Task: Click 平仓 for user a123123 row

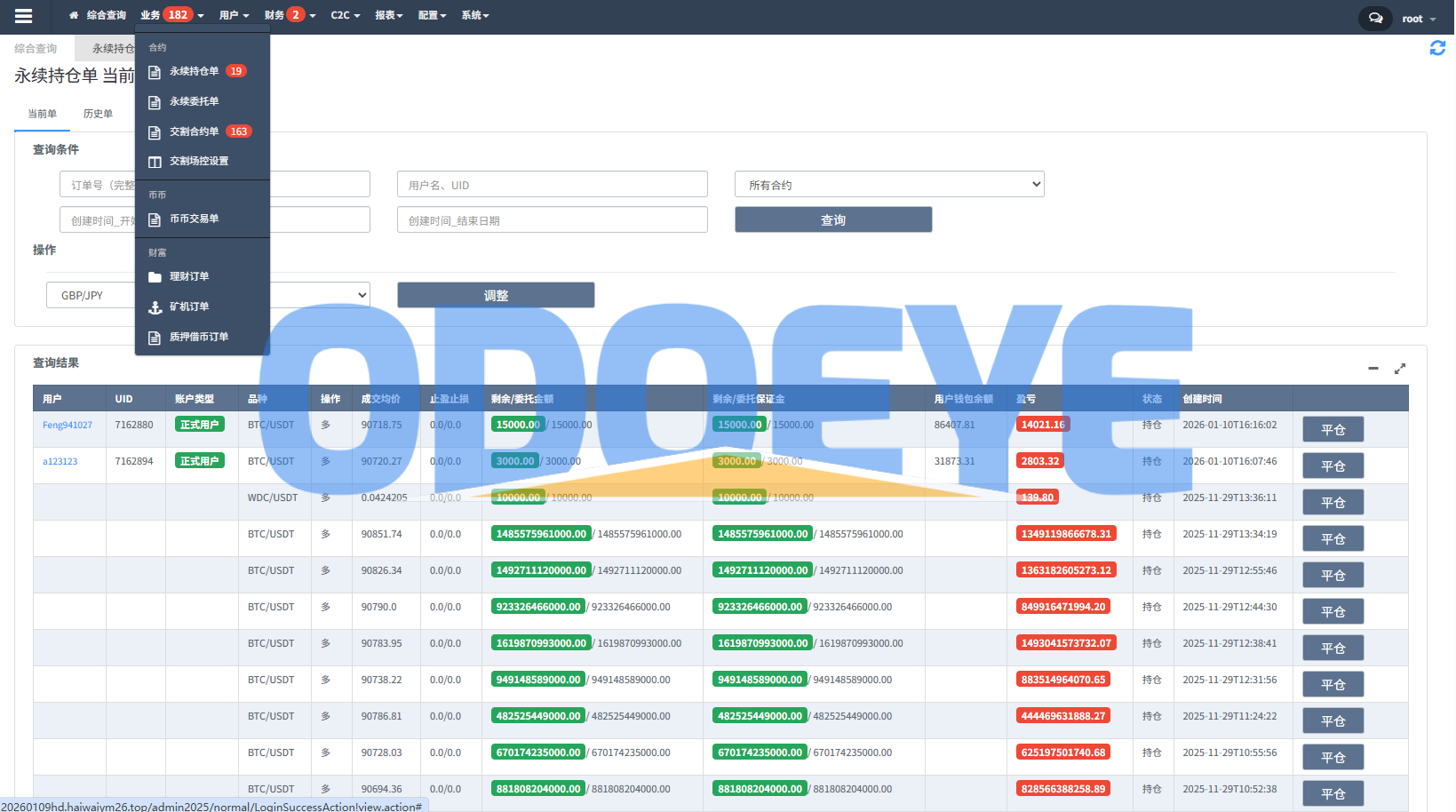Action: point(1332,466)
